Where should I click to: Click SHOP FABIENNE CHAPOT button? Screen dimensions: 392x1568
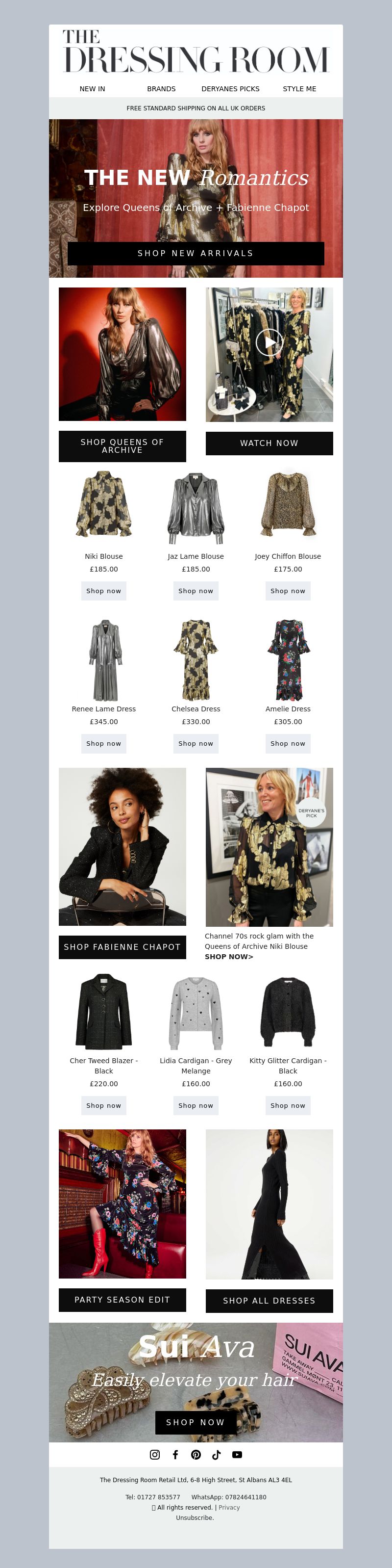(x=122, y=947)
